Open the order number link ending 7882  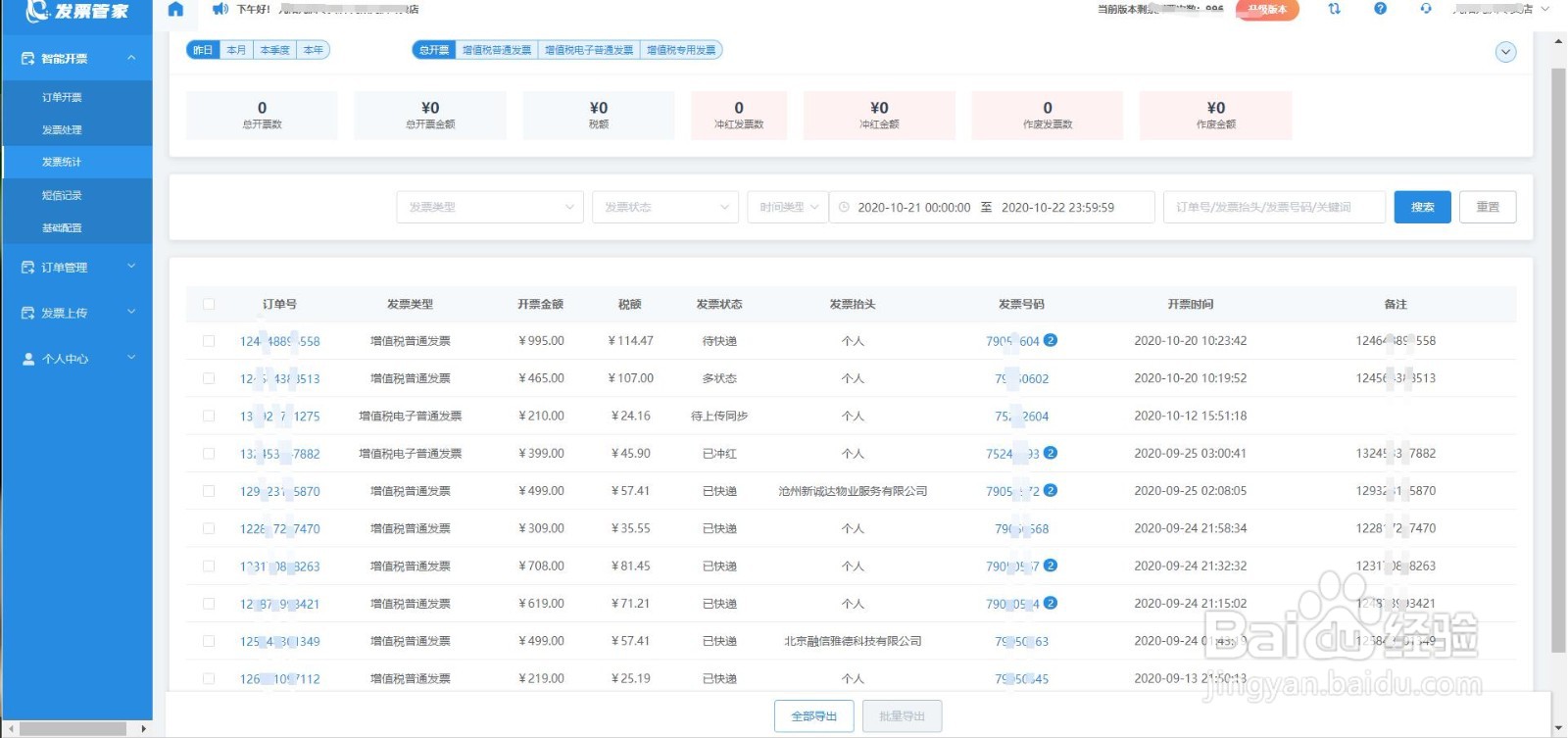(x=280, y=454)
